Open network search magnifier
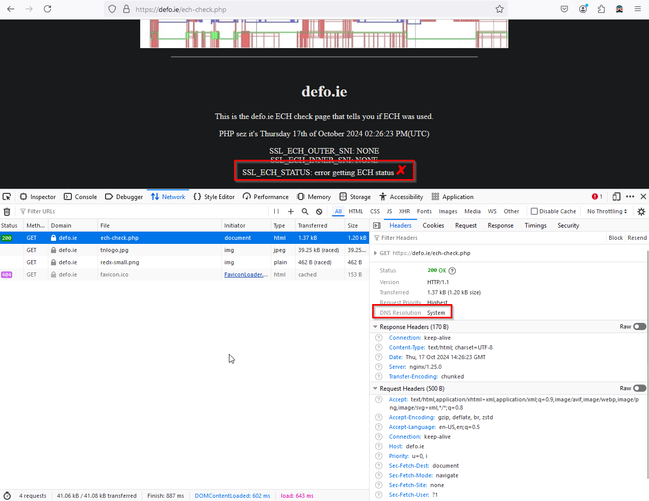The image size is (649, 501). tap(305, 212)
